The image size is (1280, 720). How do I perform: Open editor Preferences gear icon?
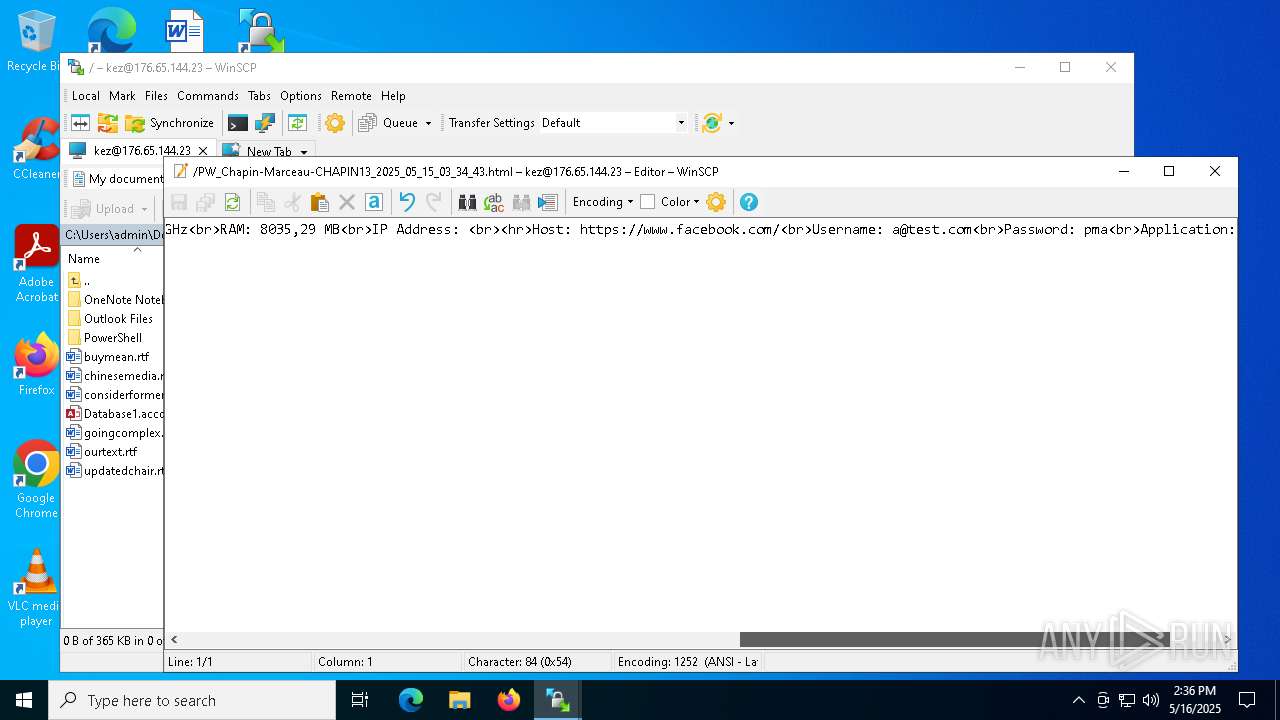point(716,202)
